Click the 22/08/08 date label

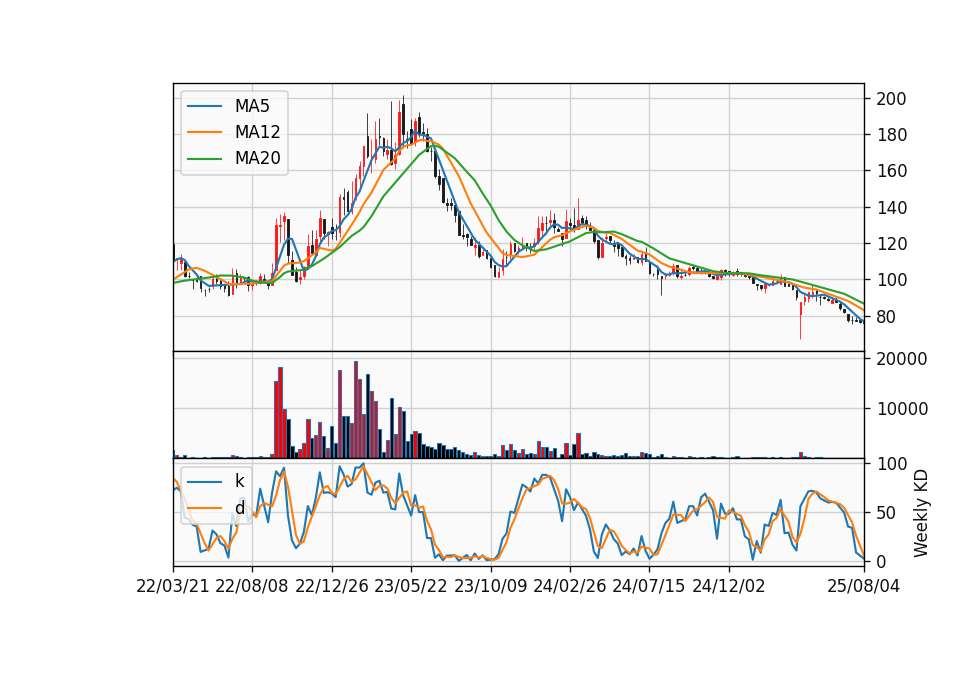pyautogui.click(x=252, y=586)
